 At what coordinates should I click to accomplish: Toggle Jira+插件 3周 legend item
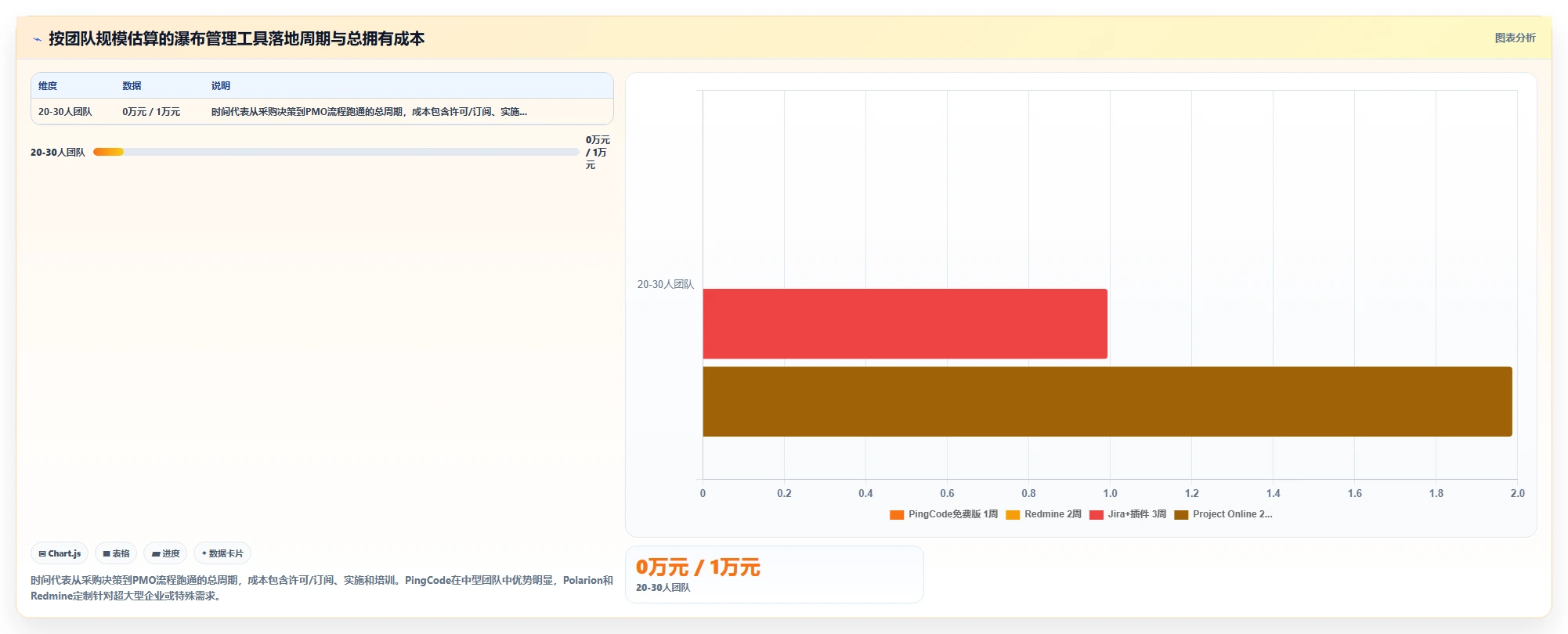click(x=1128, y=514)
